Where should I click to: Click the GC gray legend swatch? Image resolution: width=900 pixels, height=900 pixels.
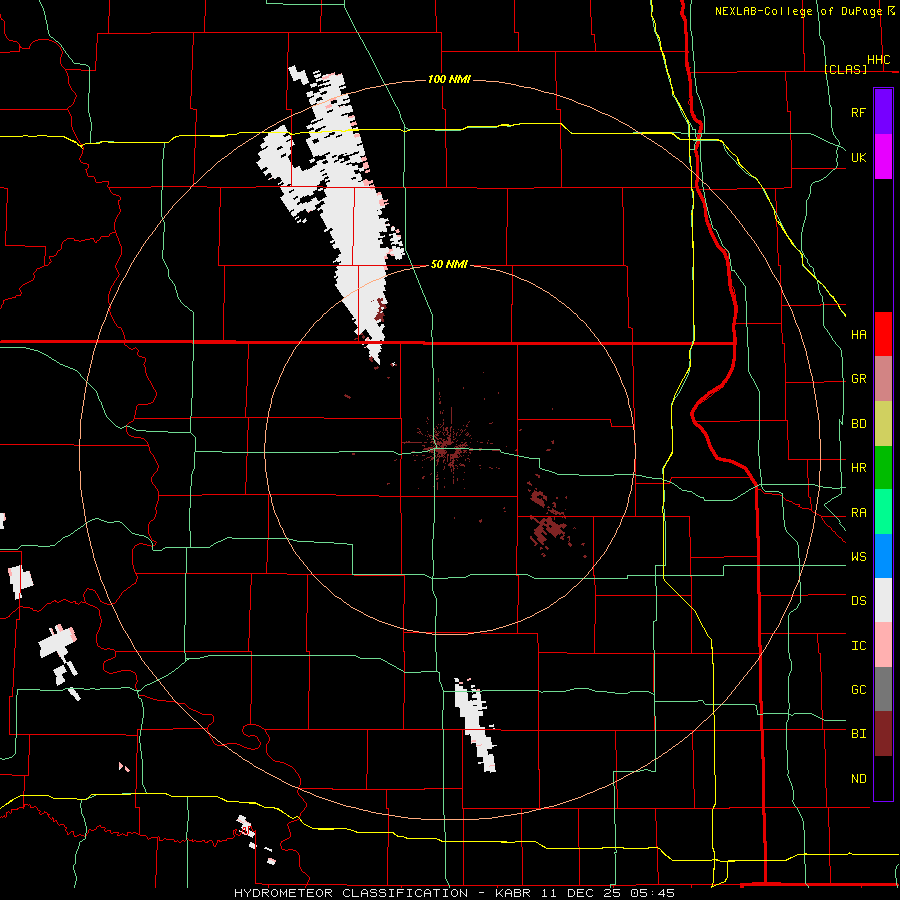(x=883, y=689)
